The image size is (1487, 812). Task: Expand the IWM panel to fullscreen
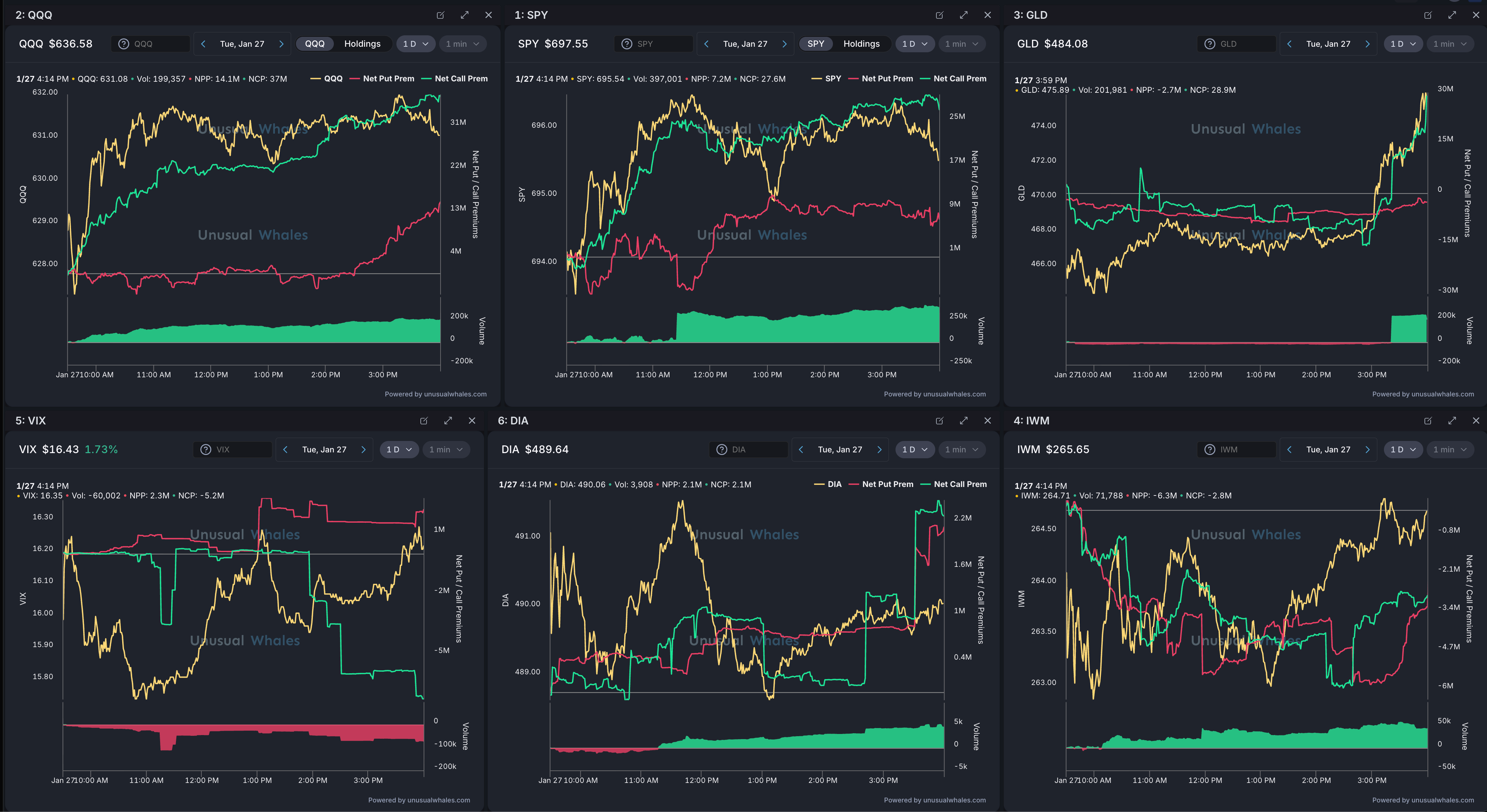(1452, 421)
